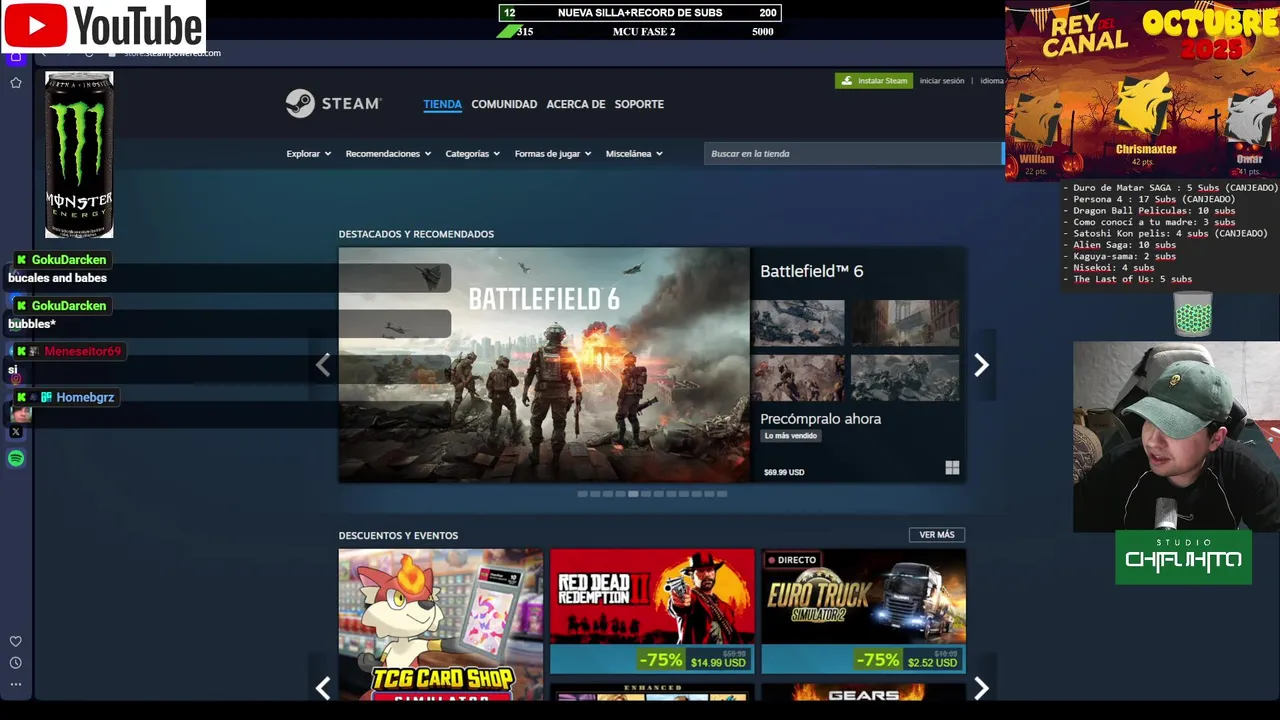Open the Spotify sidebar shortcut

tap(15, 458)
